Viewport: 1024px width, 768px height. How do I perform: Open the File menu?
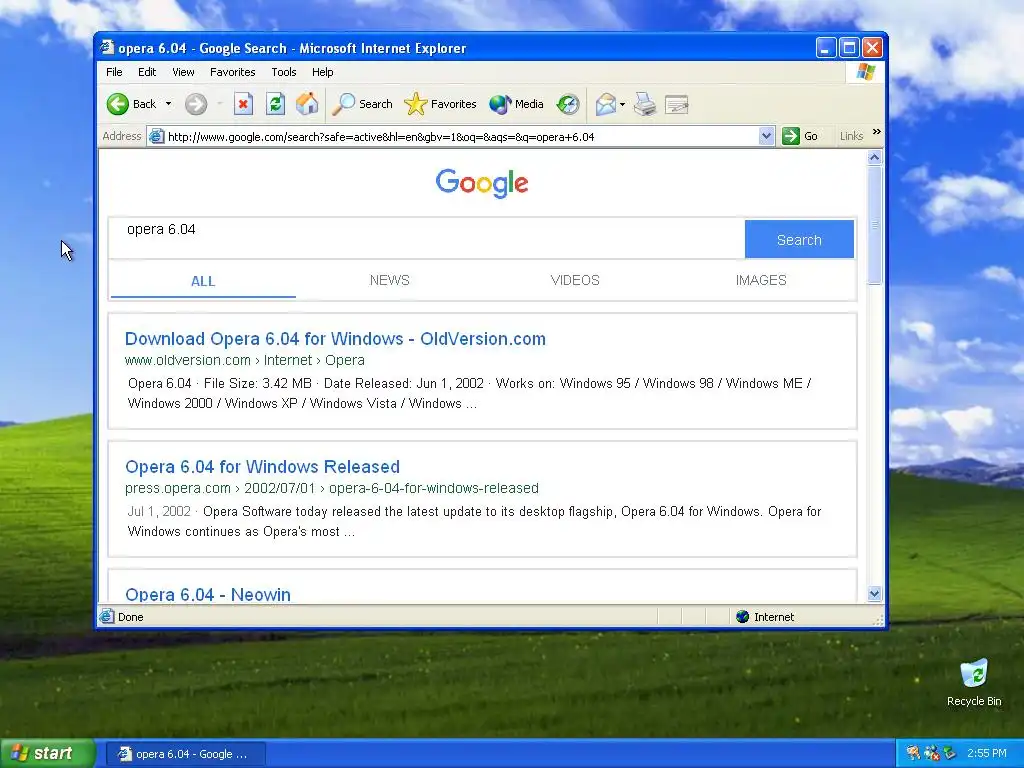click(114, 72)
